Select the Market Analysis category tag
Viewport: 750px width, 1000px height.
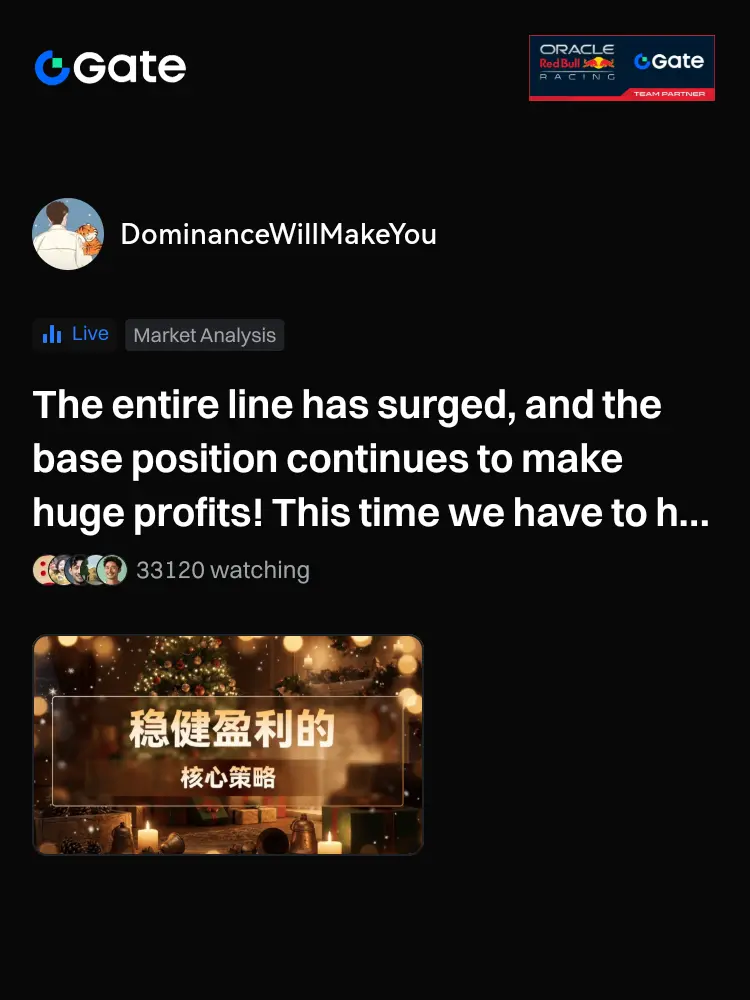(205, 335)
